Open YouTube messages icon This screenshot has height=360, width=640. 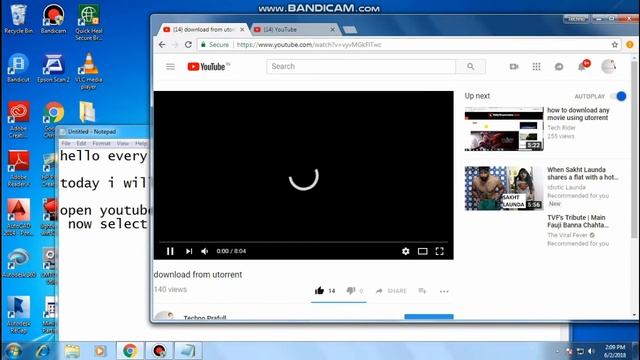(559, 67)
